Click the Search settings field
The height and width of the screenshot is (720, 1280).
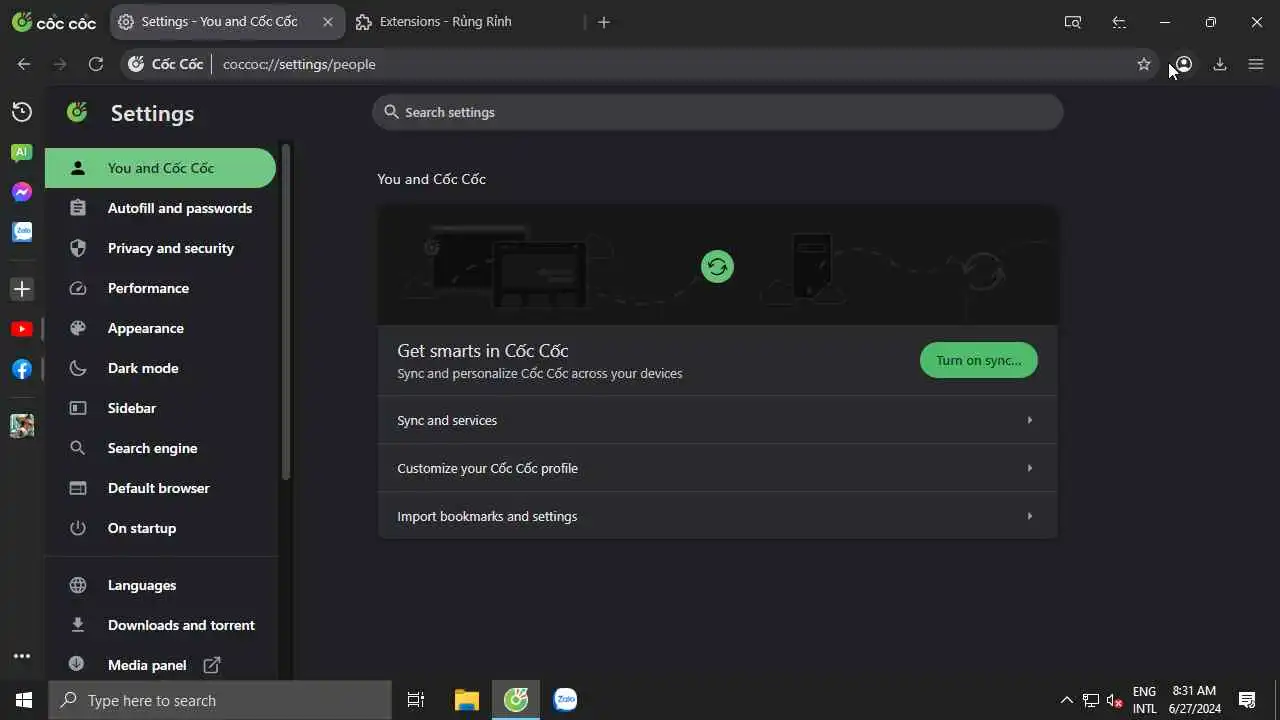[717, 112]
